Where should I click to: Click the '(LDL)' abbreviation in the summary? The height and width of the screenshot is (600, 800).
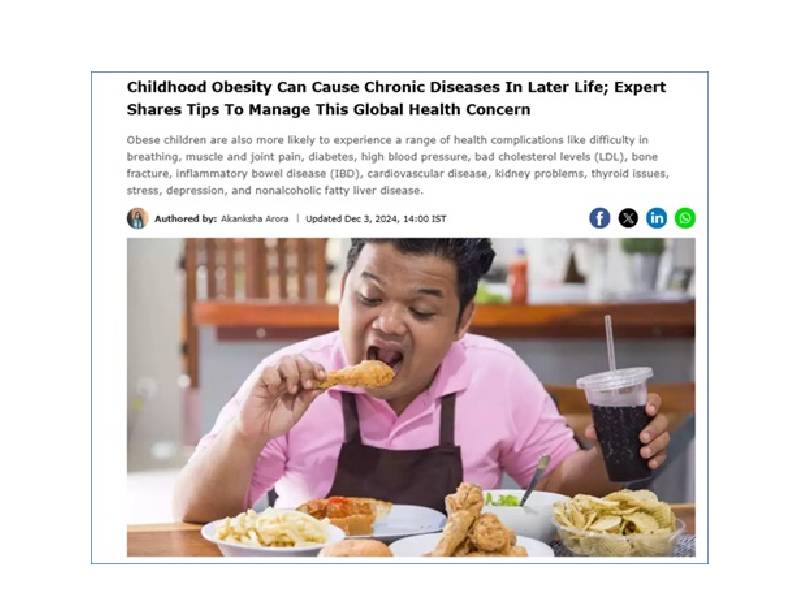[x=610, y=157]
